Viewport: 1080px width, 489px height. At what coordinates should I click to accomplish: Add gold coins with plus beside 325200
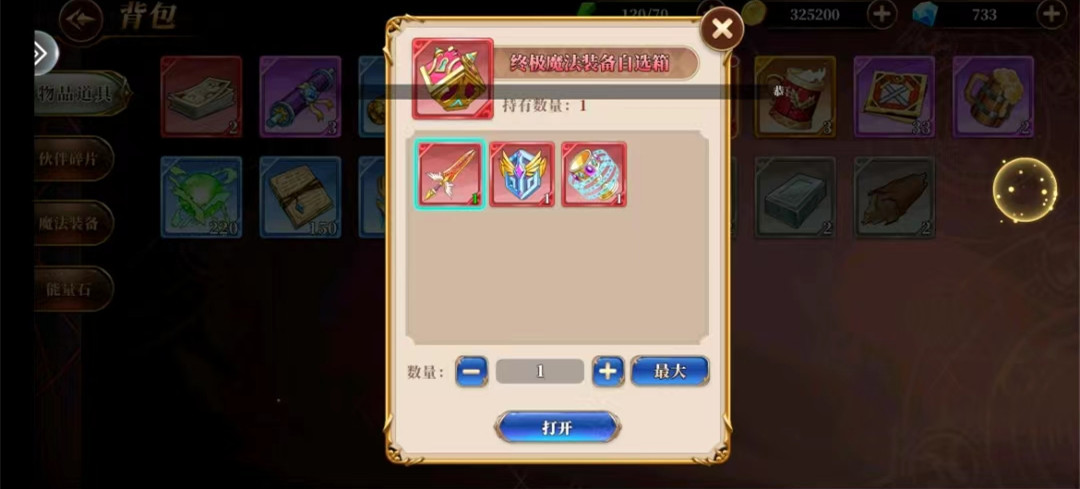click(x=882, y=14)
